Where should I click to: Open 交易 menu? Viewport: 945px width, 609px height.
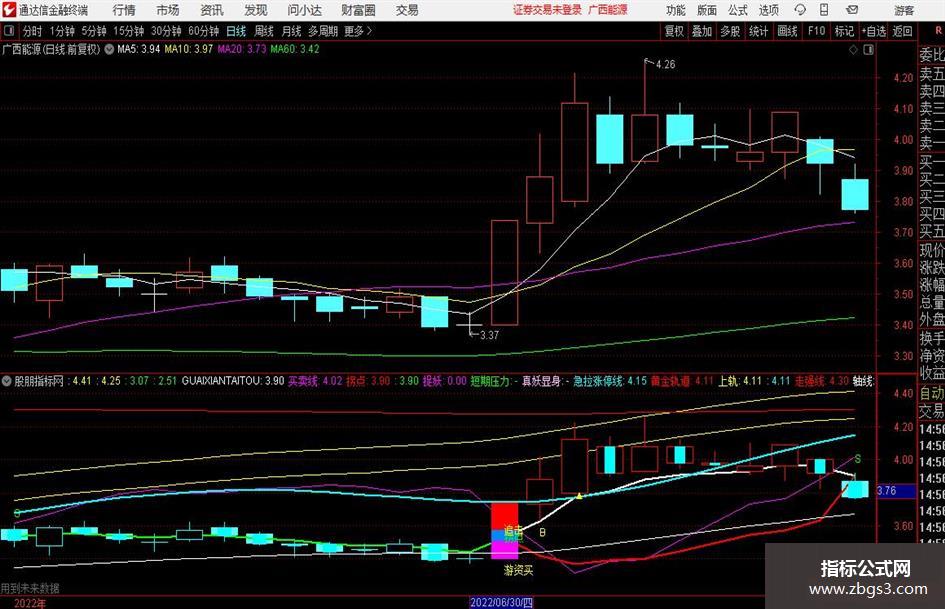[x=407, y=10]
